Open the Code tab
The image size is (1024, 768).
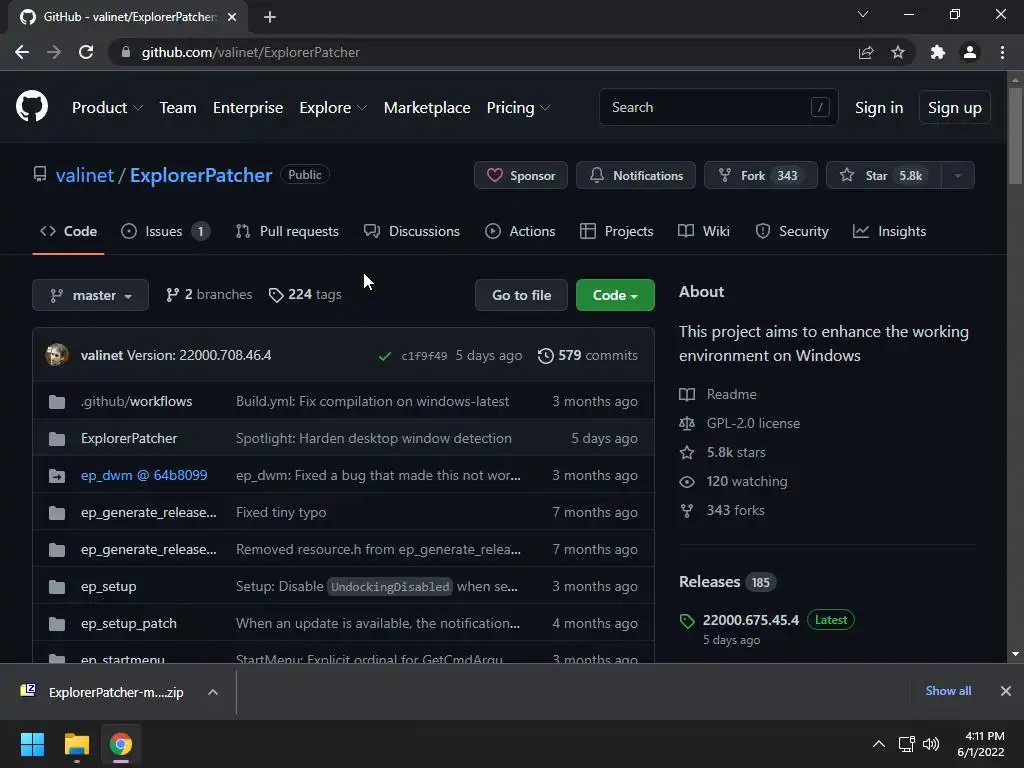coord(68,231)
